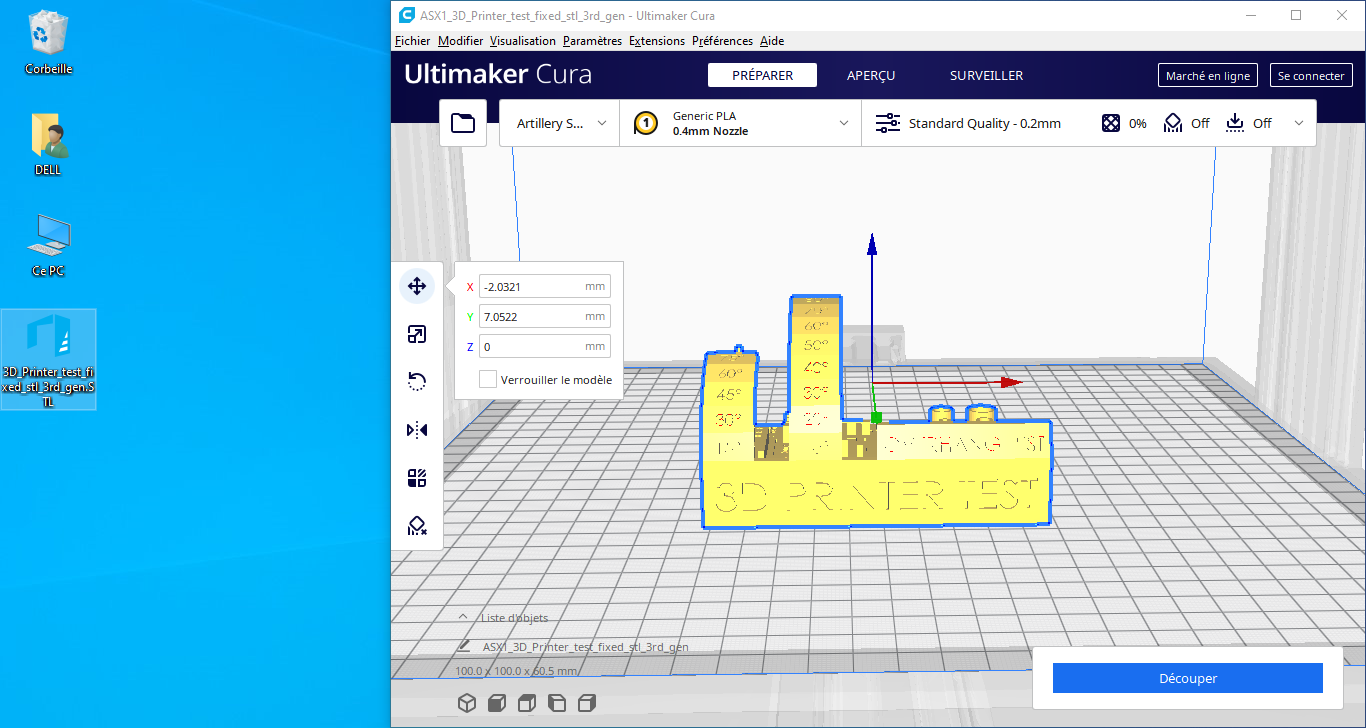Click Se connecter button
The width and height of the screenshot is (1366, 728).
(1311, 75)
